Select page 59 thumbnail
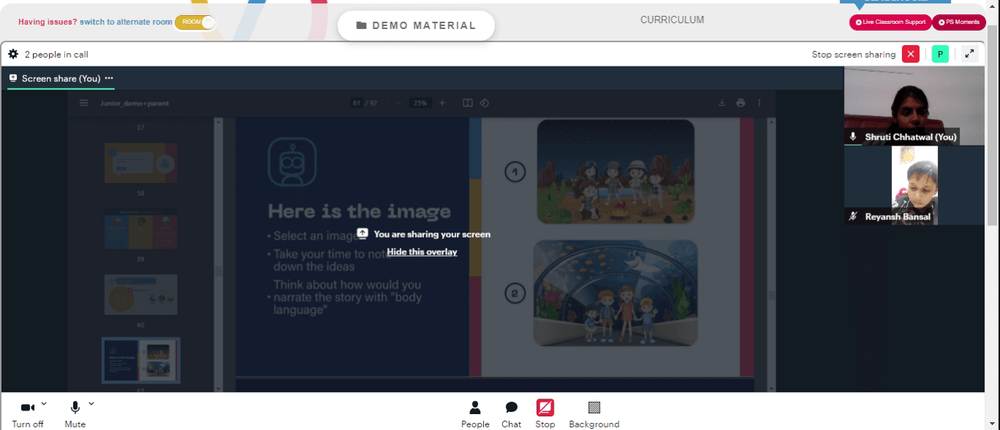The height and width of the screenshot is (430, 1000). [141, 295]
